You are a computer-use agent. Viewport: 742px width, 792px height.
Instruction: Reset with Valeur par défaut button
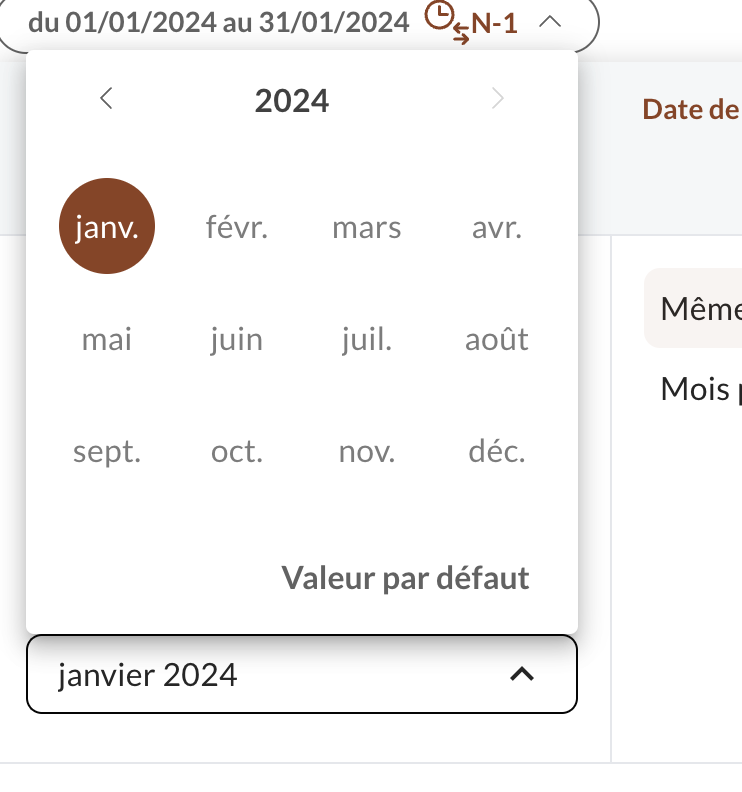405,578
